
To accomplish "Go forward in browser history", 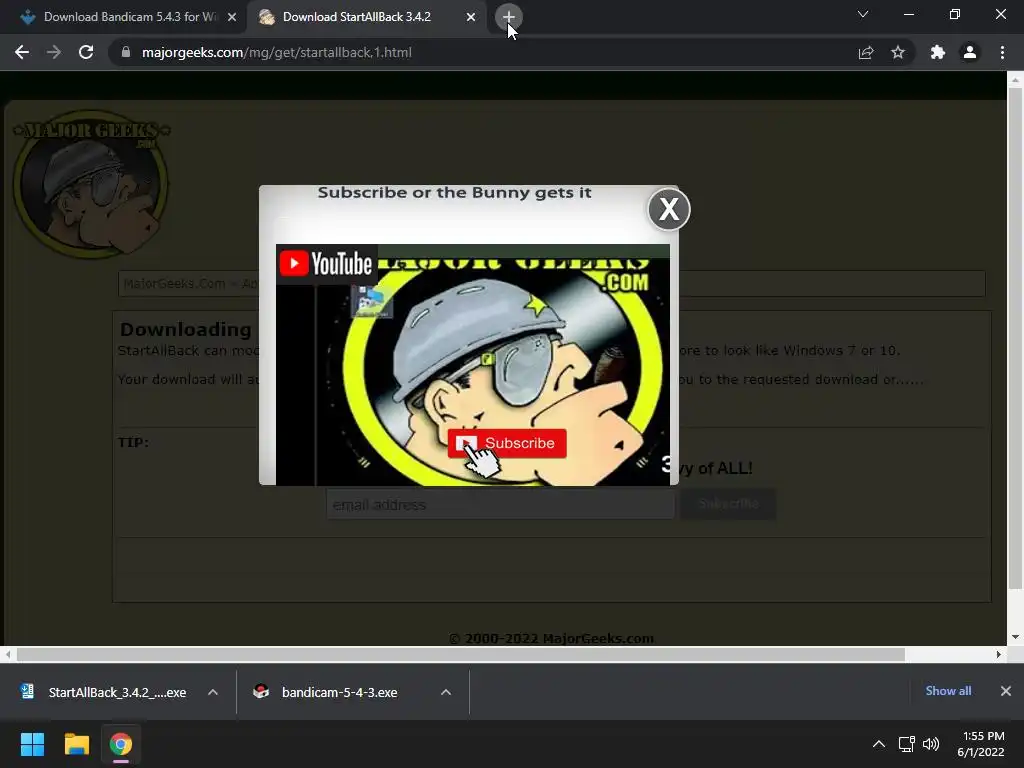I will coord(54,52).
